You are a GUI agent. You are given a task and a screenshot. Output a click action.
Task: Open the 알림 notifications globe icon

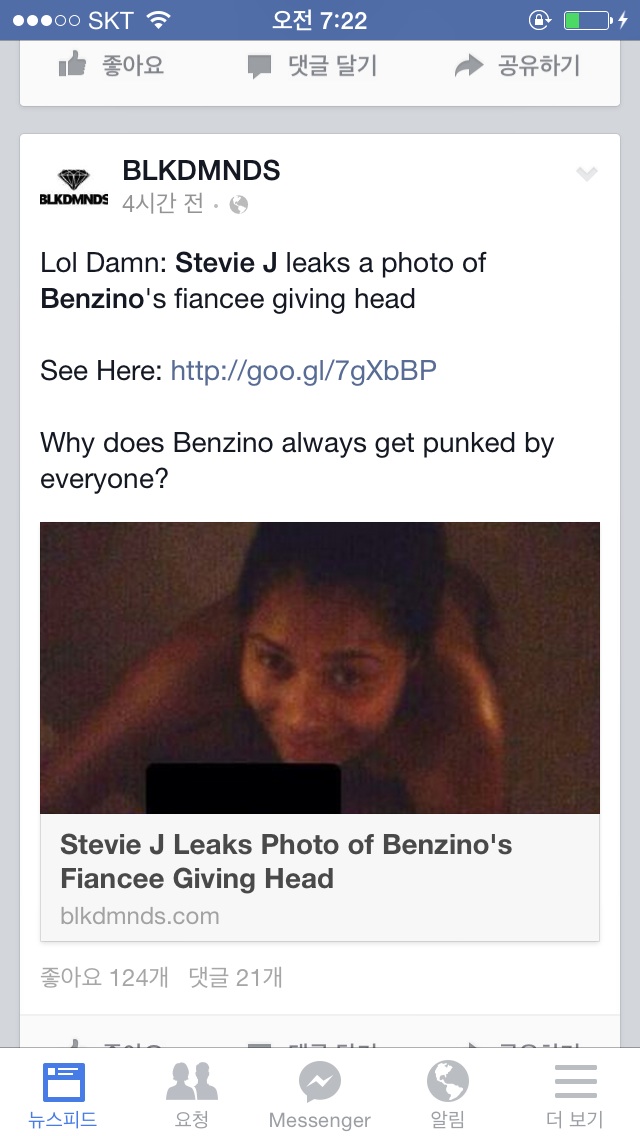pyautogui.click(x=447, y=1082)
